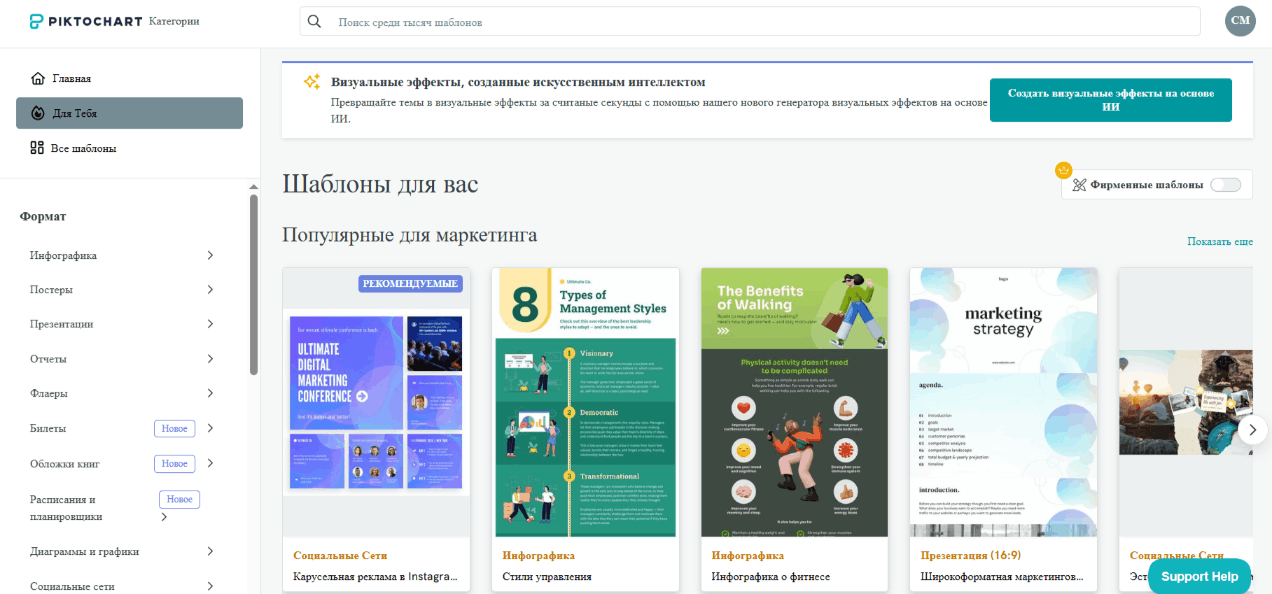This screenshot has width=1272, height=594.
Task: Click the Новое badge beside Обложки книг
Action: click(x=174, y=464)
